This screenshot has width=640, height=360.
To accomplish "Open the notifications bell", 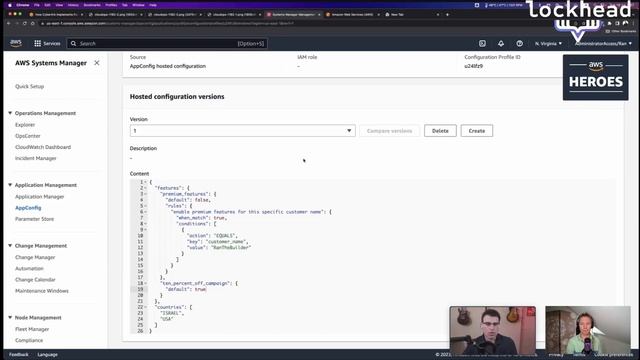I will tap(501, 43).
